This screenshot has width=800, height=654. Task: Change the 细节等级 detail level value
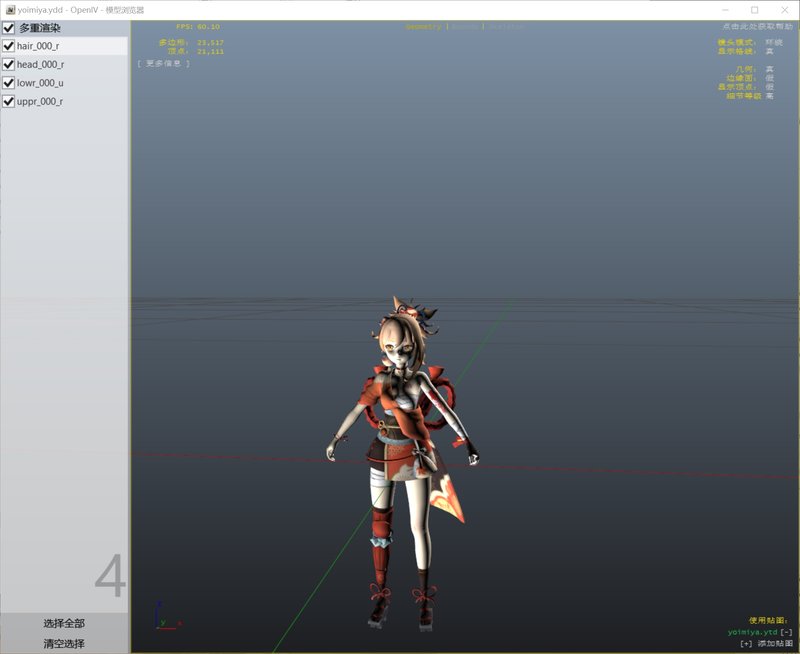pos(769,95)
